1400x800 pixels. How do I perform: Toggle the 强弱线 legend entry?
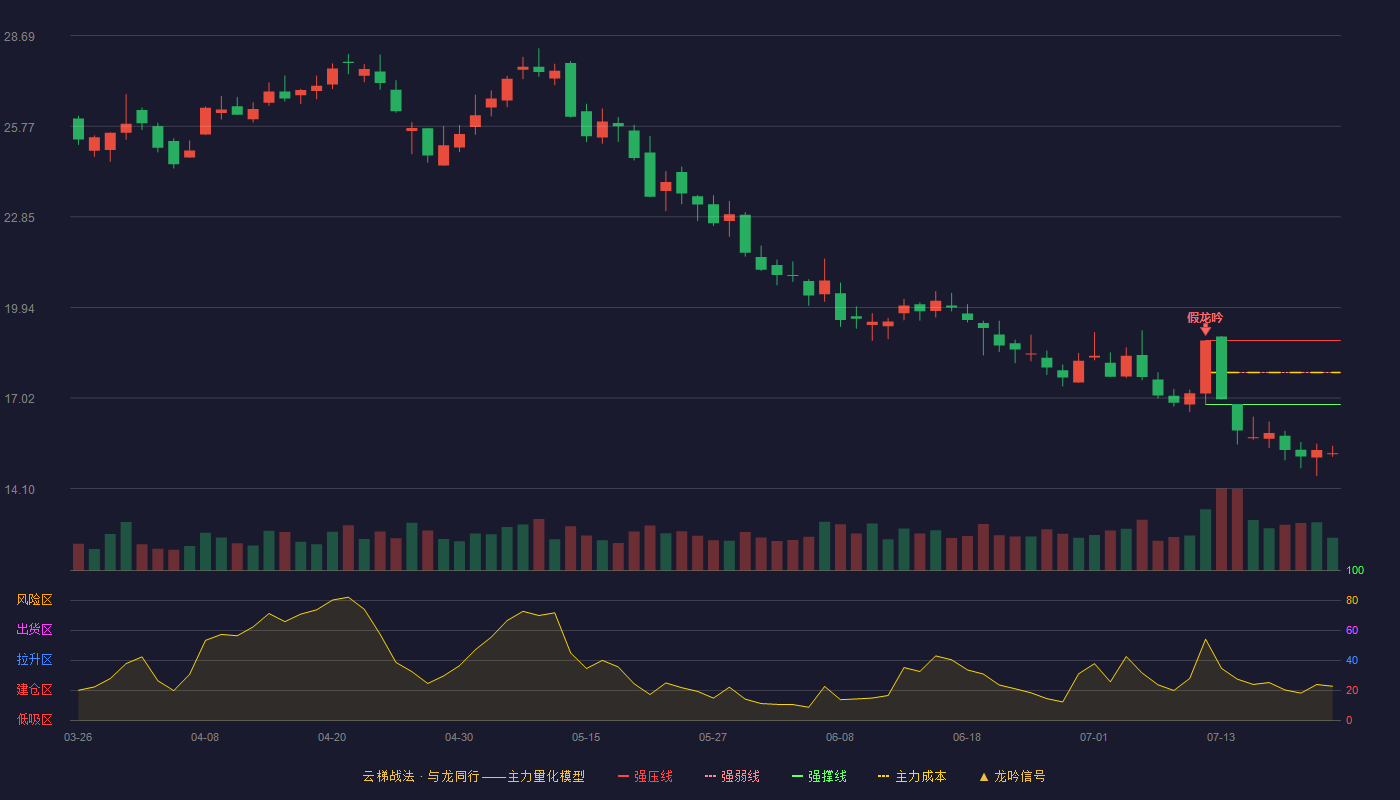point(732,776)
